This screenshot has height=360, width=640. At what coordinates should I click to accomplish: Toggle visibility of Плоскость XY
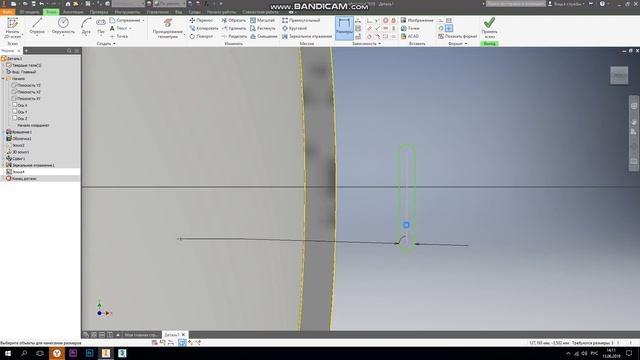[x=27, y=98]
